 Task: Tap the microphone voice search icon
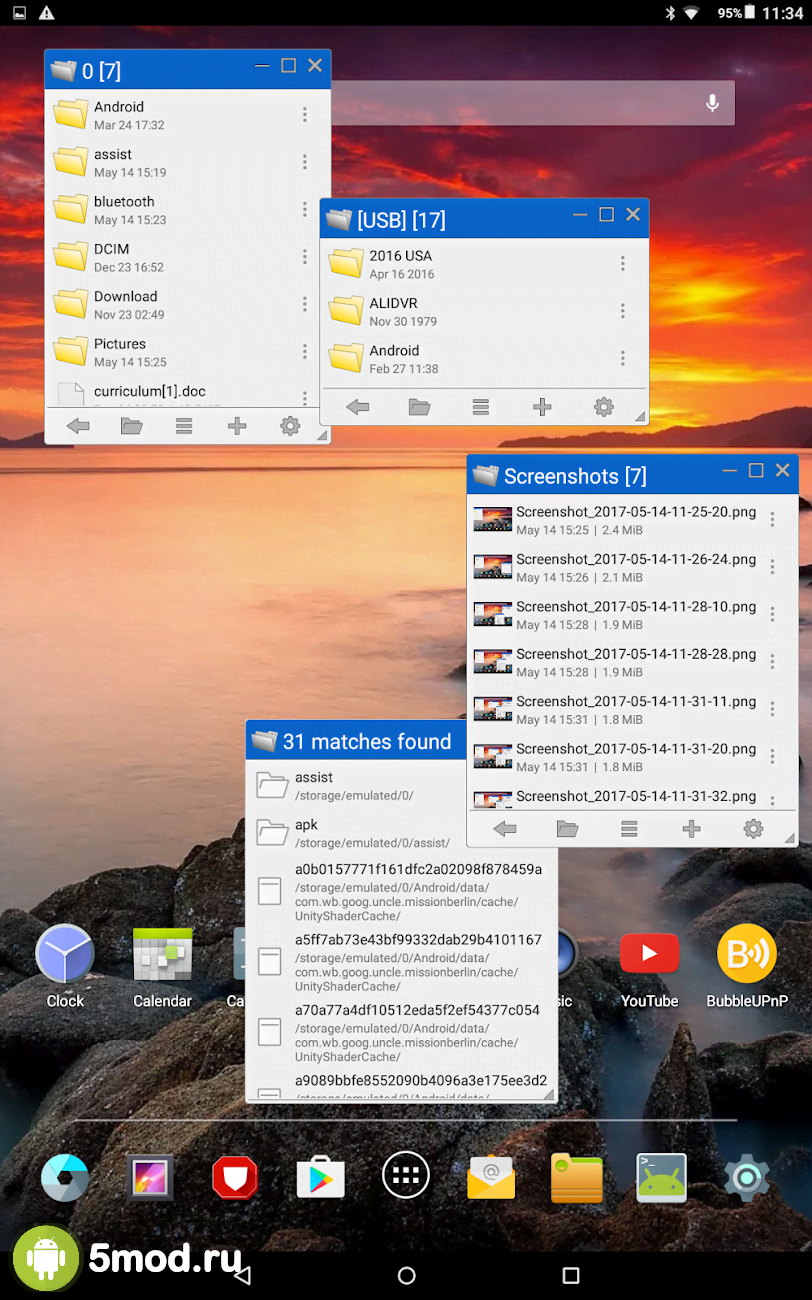click(x=712, y=103)
